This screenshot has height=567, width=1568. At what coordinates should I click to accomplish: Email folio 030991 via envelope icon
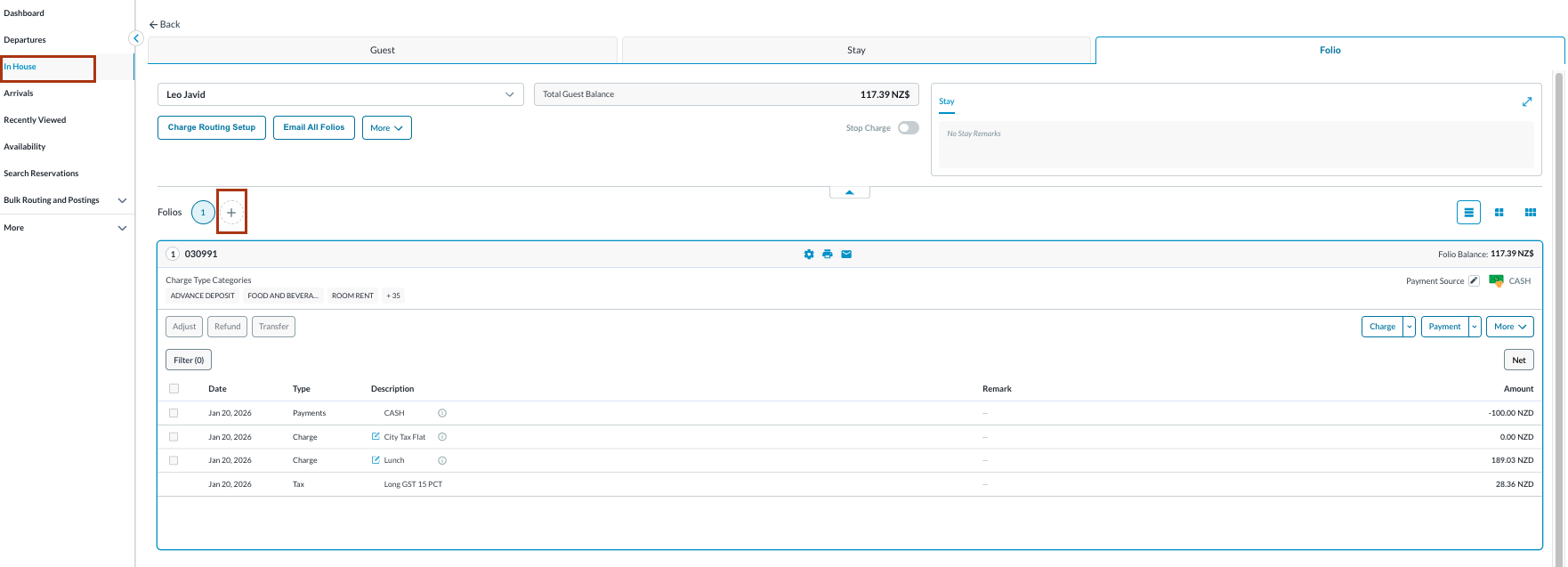[x=846, y=255]
